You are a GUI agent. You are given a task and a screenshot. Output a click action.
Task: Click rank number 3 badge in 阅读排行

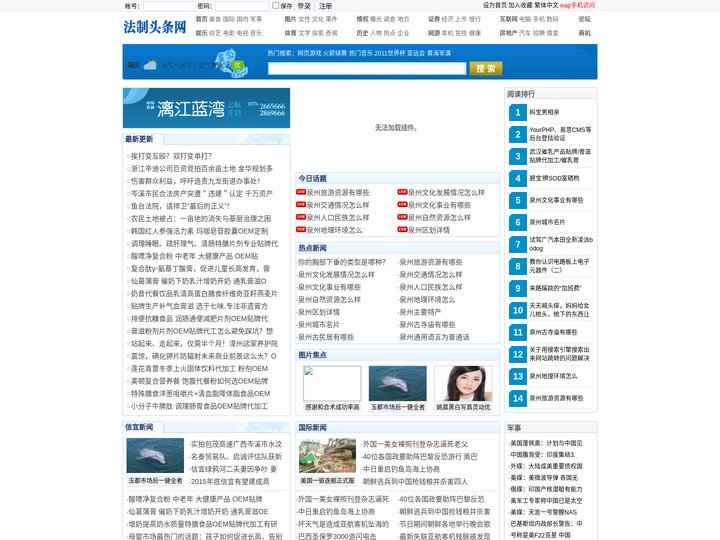[518, 157]
